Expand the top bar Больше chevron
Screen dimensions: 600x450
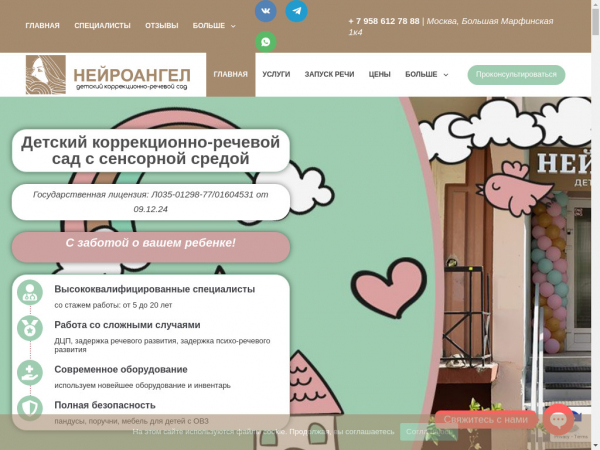tap(233, 26)
